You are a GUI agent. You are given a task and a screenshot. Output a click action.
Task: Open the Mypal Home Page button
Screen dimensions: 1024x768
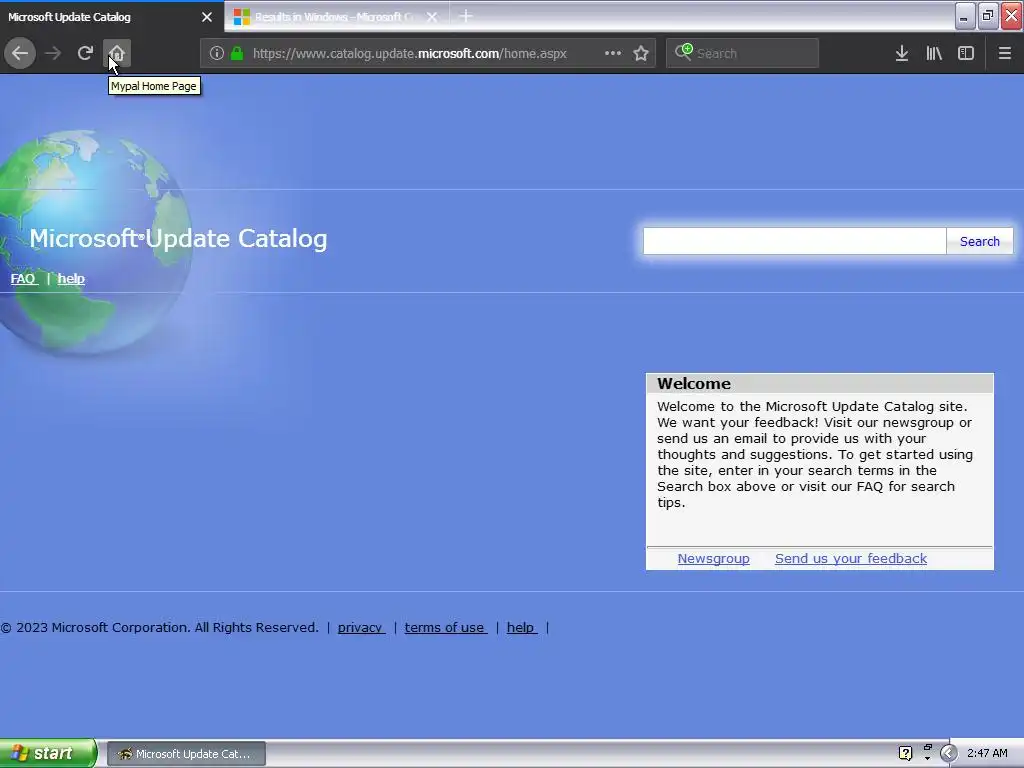(117, 53)
